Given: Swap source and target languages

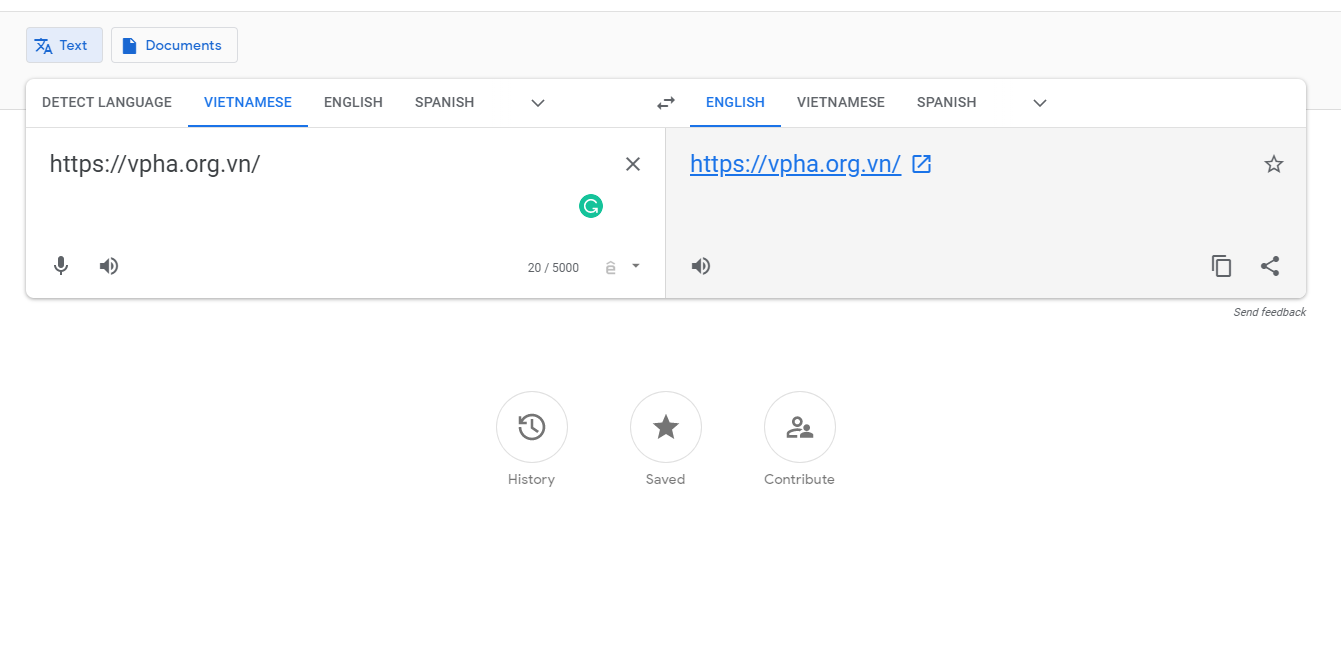Looking at the screenshot, I should (666, 103).
